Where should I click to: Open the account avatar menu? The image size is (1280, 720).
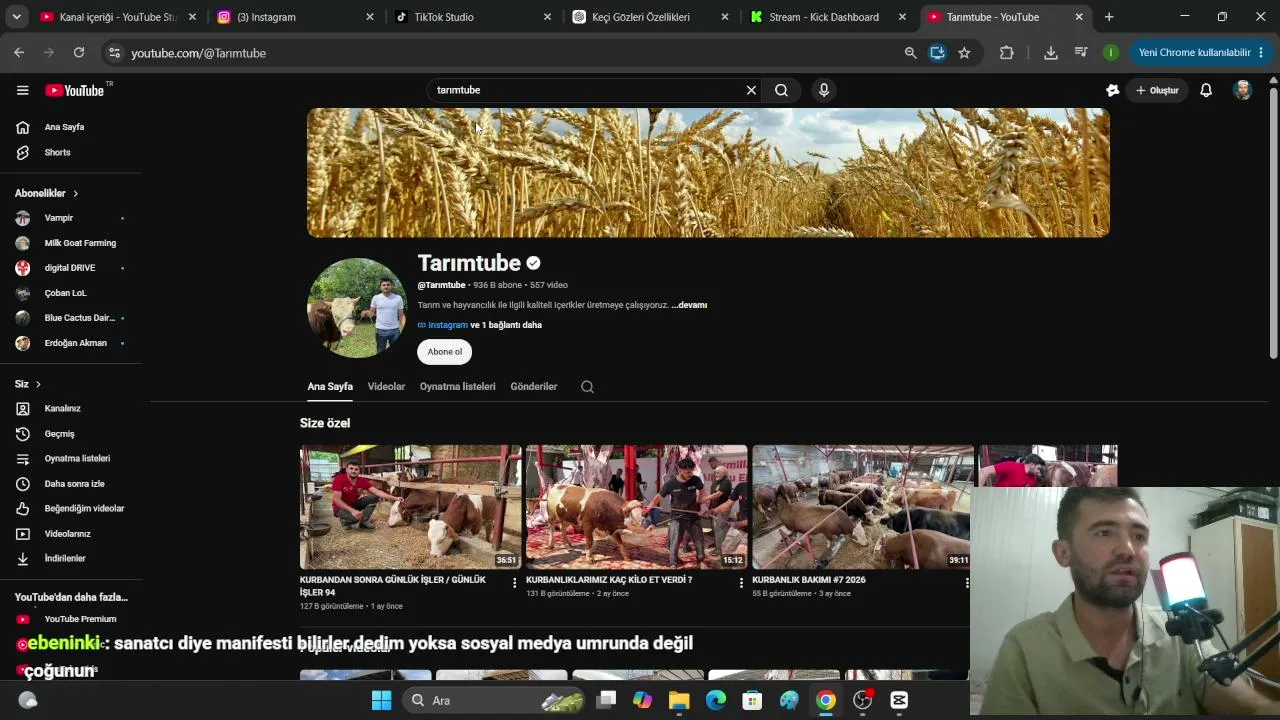(1243, 90)
